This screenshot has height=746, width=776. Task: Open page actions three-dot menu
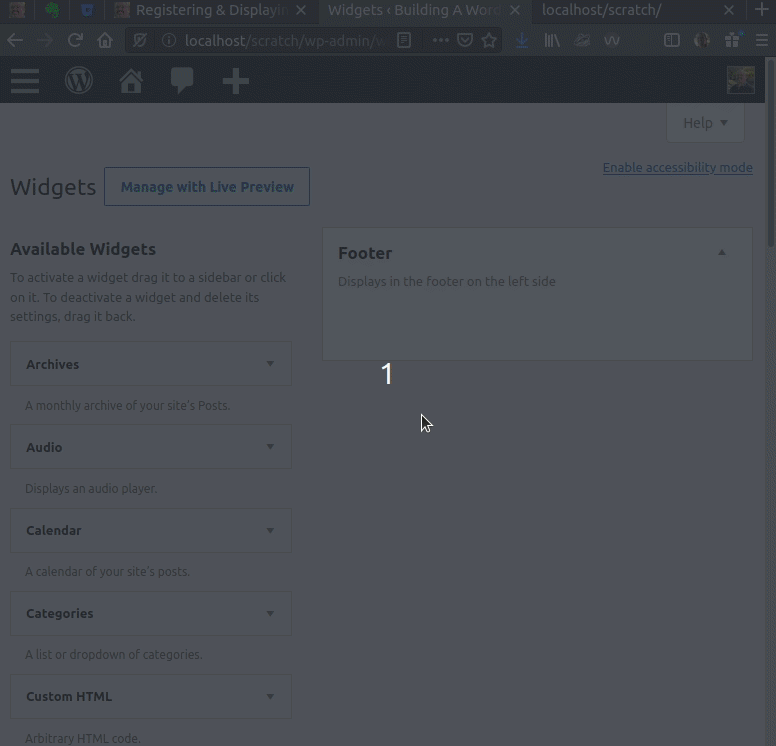click(x=440, y=40)
